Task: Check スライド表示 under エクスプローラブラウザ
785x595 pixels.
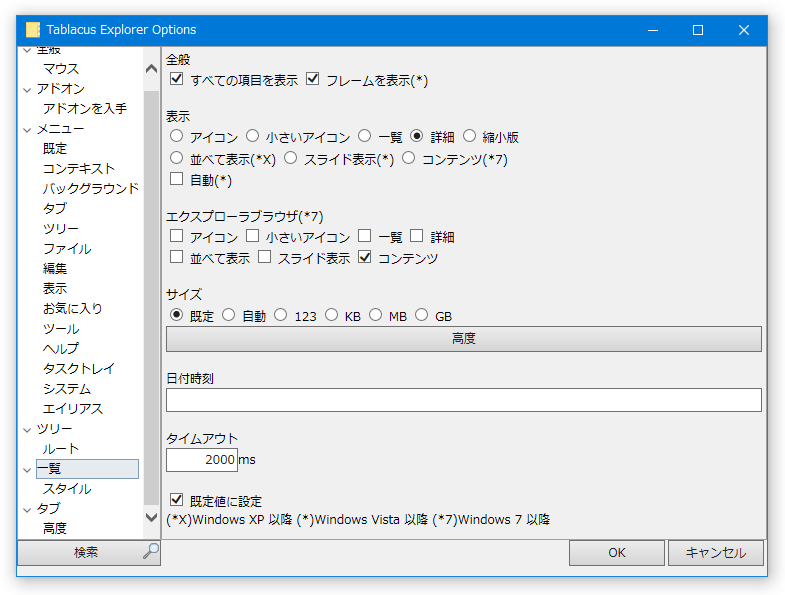Action: [x=264, y=257]
